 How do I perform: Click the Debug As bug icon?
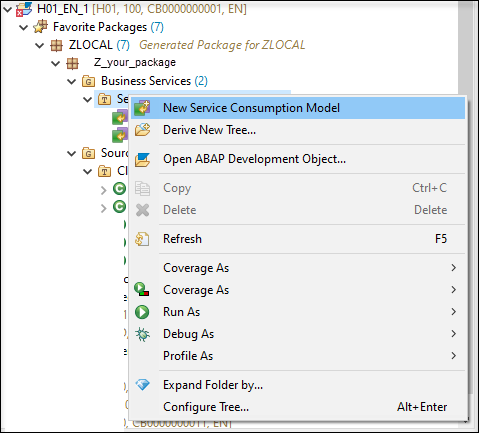(142, 334)
